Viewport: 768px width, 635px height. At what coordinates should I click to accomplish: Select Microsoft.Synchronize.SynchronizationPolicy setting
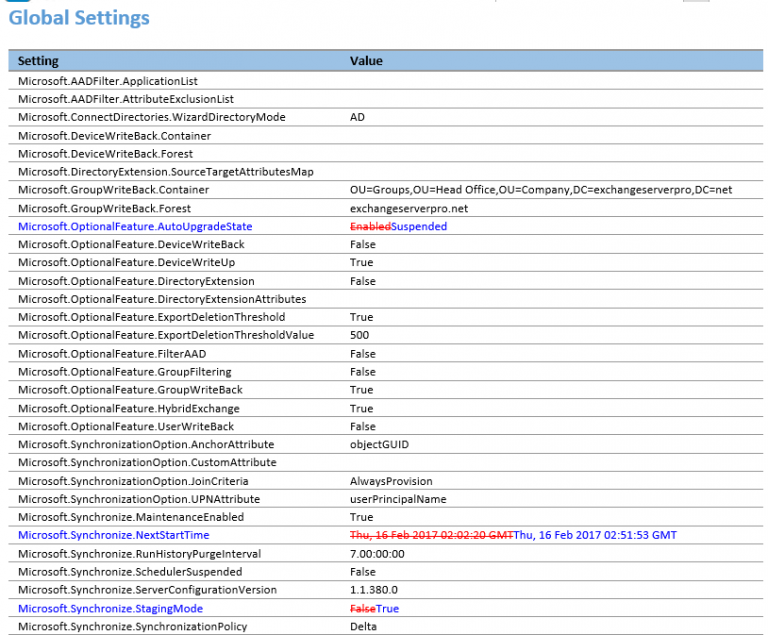[x=132, y=627]
